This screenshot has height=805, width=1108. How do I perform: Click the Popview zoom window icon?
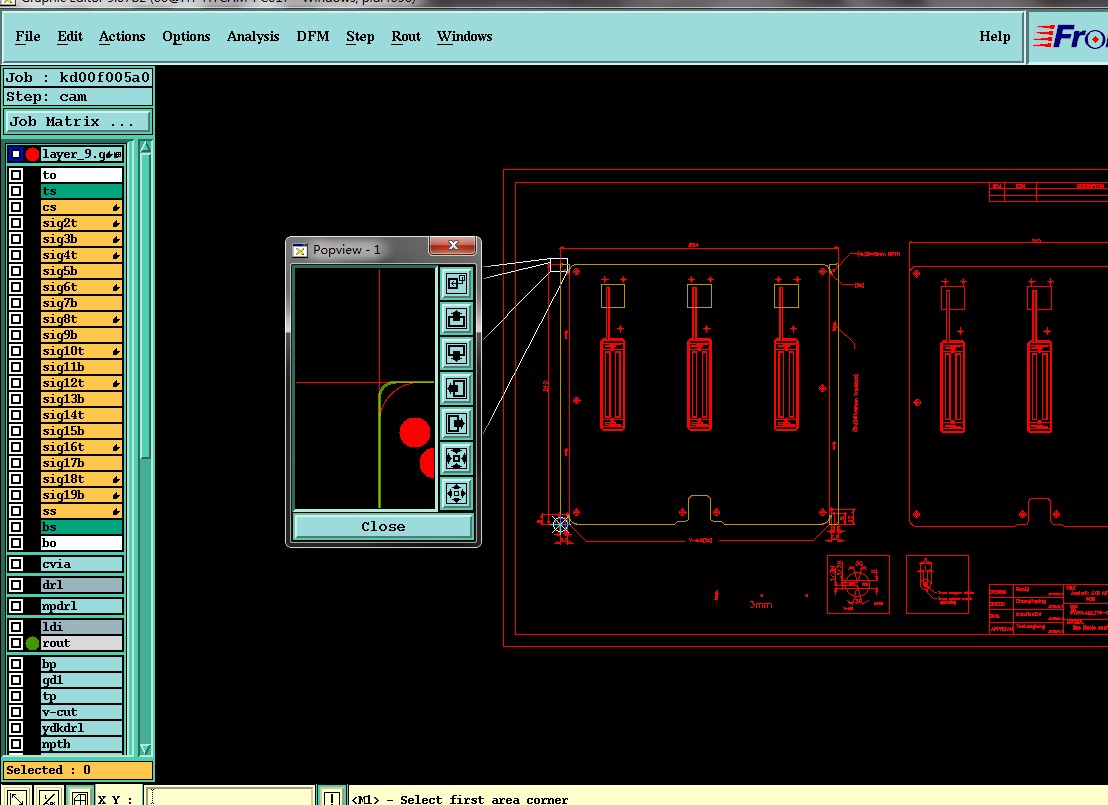(x=456, y=283)
